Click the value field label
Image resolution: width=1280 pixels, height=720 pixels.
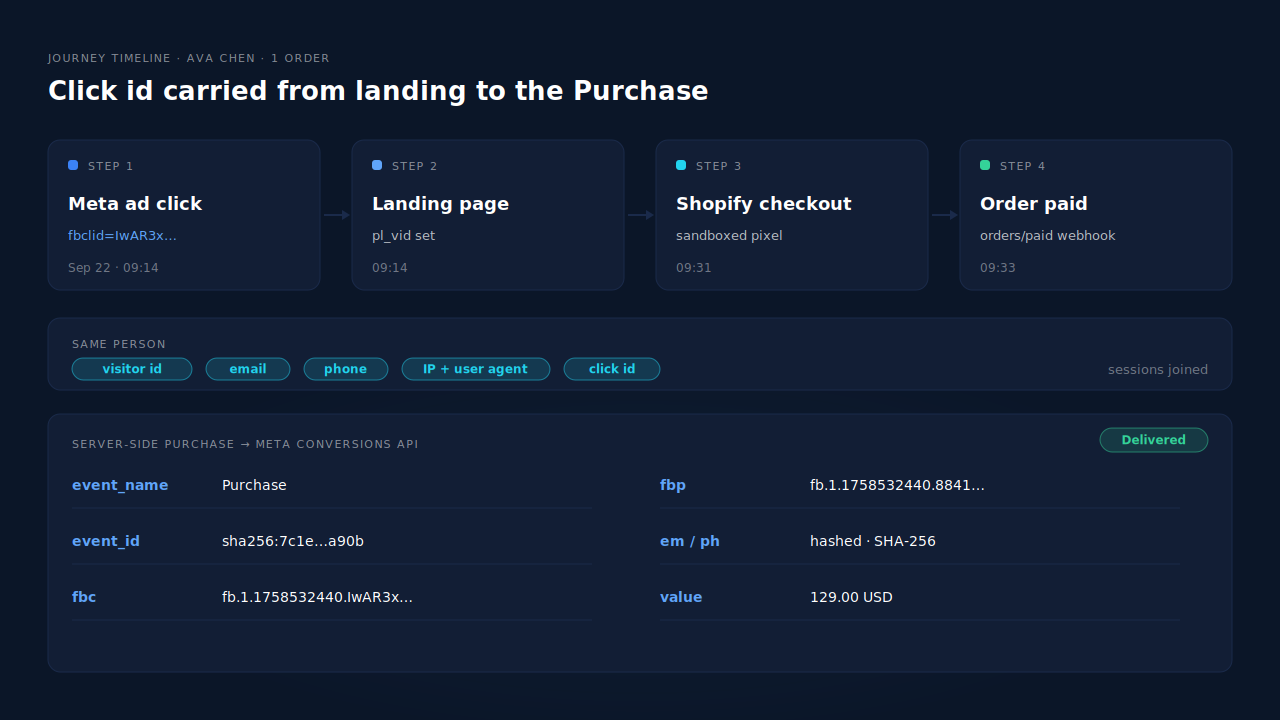click(x=681, y=597)
